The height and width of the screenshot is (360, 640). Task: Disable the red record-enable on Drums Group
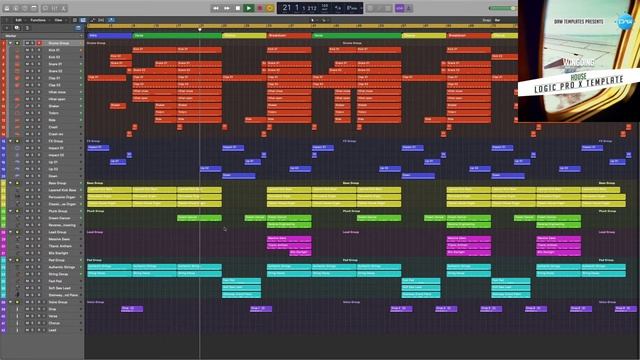click(39, 43)
